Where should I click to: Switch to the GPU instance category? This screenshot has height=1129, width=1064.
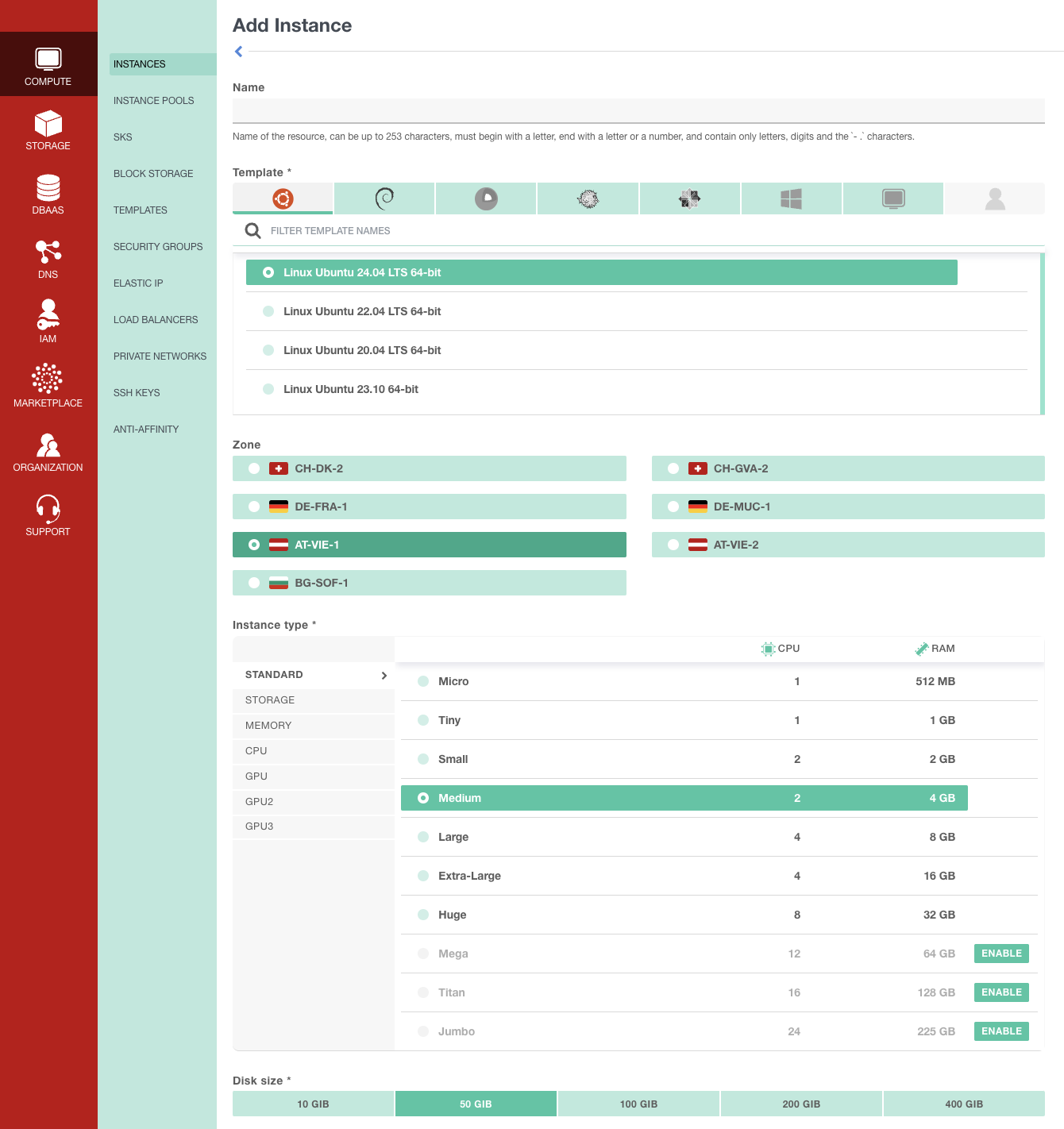[x=313, y=776]
